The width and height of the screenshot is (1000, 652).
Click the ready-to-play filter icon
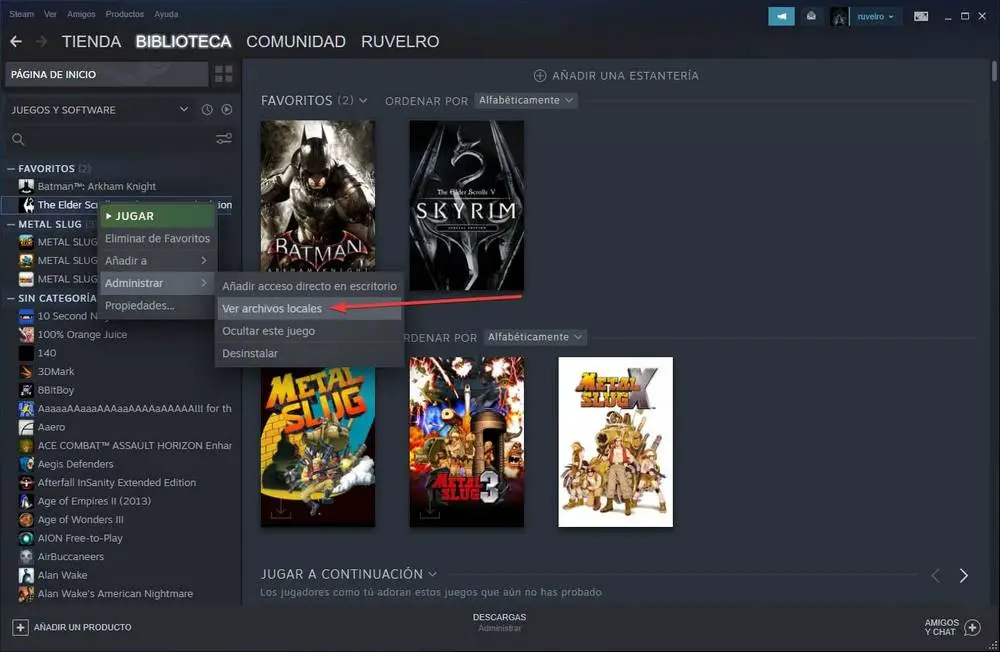point(227,110)
